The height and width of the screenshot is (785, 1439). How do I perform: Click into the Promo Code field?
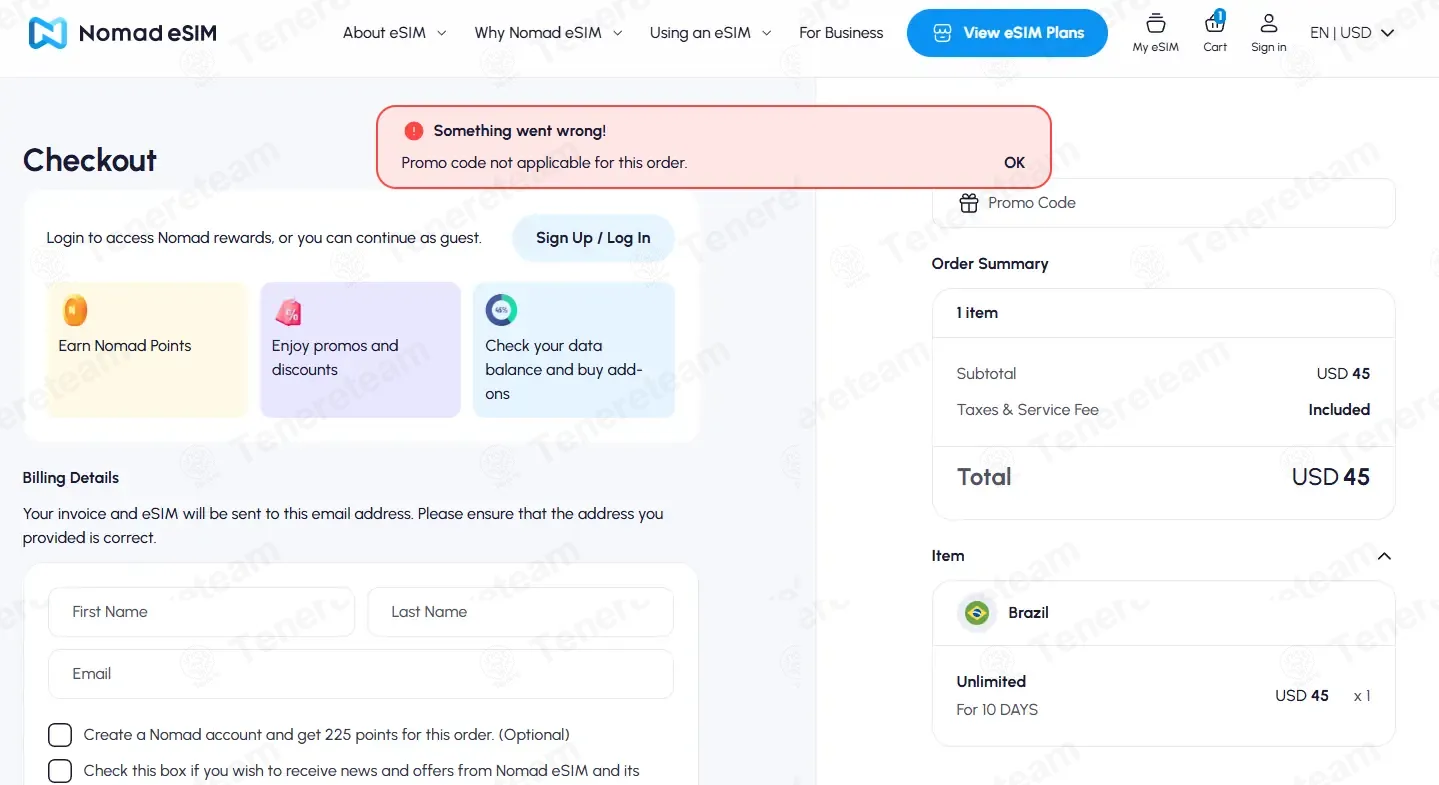[x=1163, y=203]
